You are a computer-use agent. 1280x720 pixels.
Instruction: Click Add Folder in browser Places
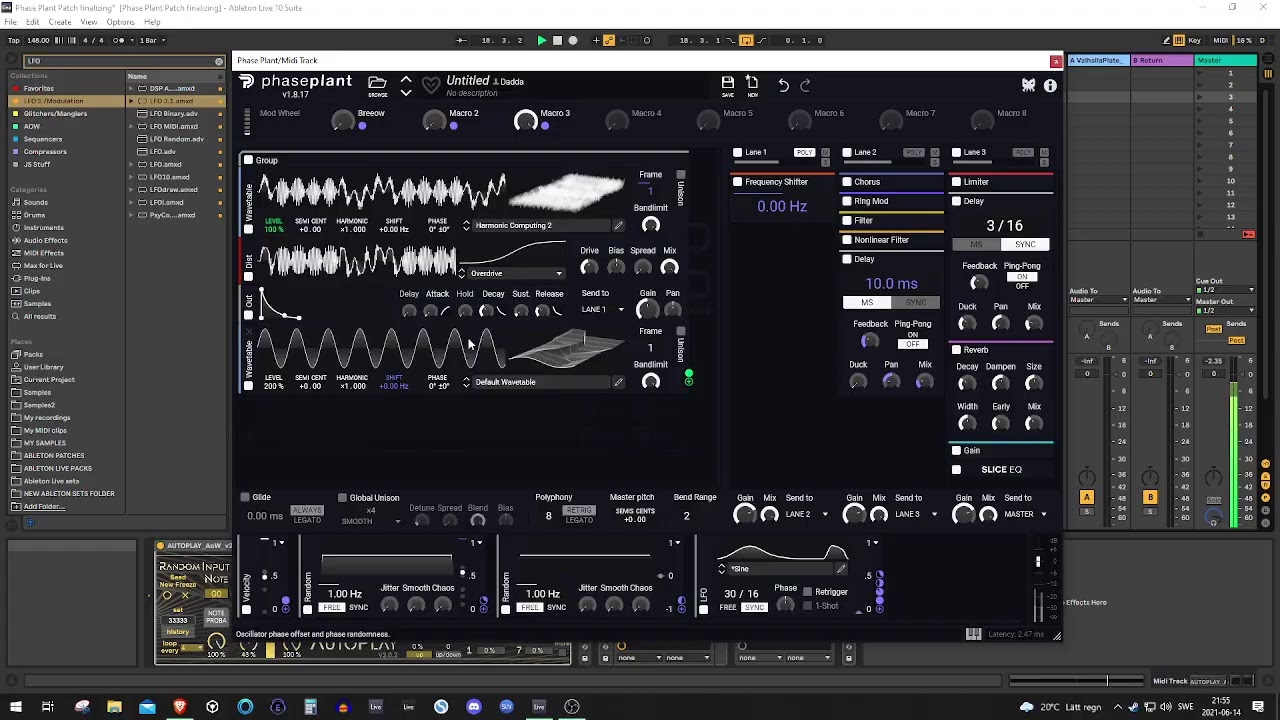pos(44,506)
